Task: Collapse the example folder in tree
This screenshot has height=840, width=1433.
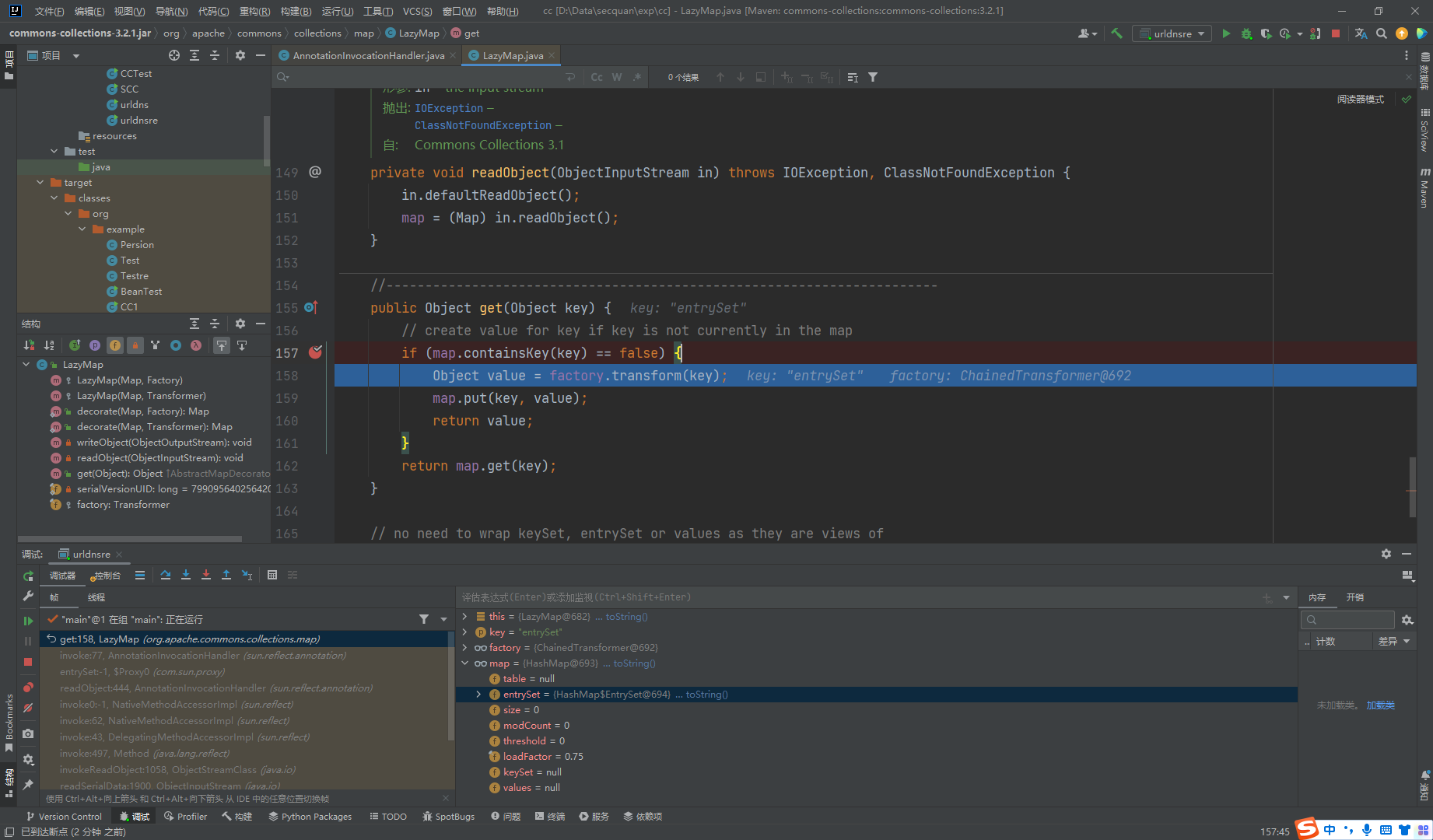Action: click(x=82, y=229)
